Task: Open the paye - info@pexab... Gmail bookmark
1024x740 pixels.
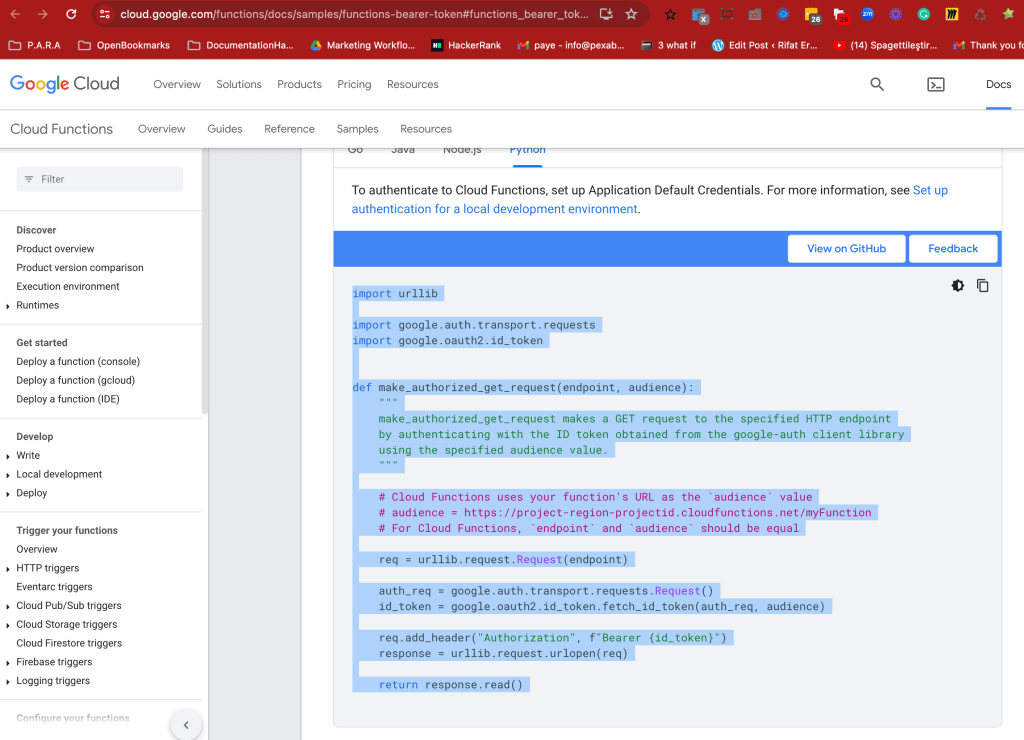Action: pyautogui.click(x=571, y=45)
